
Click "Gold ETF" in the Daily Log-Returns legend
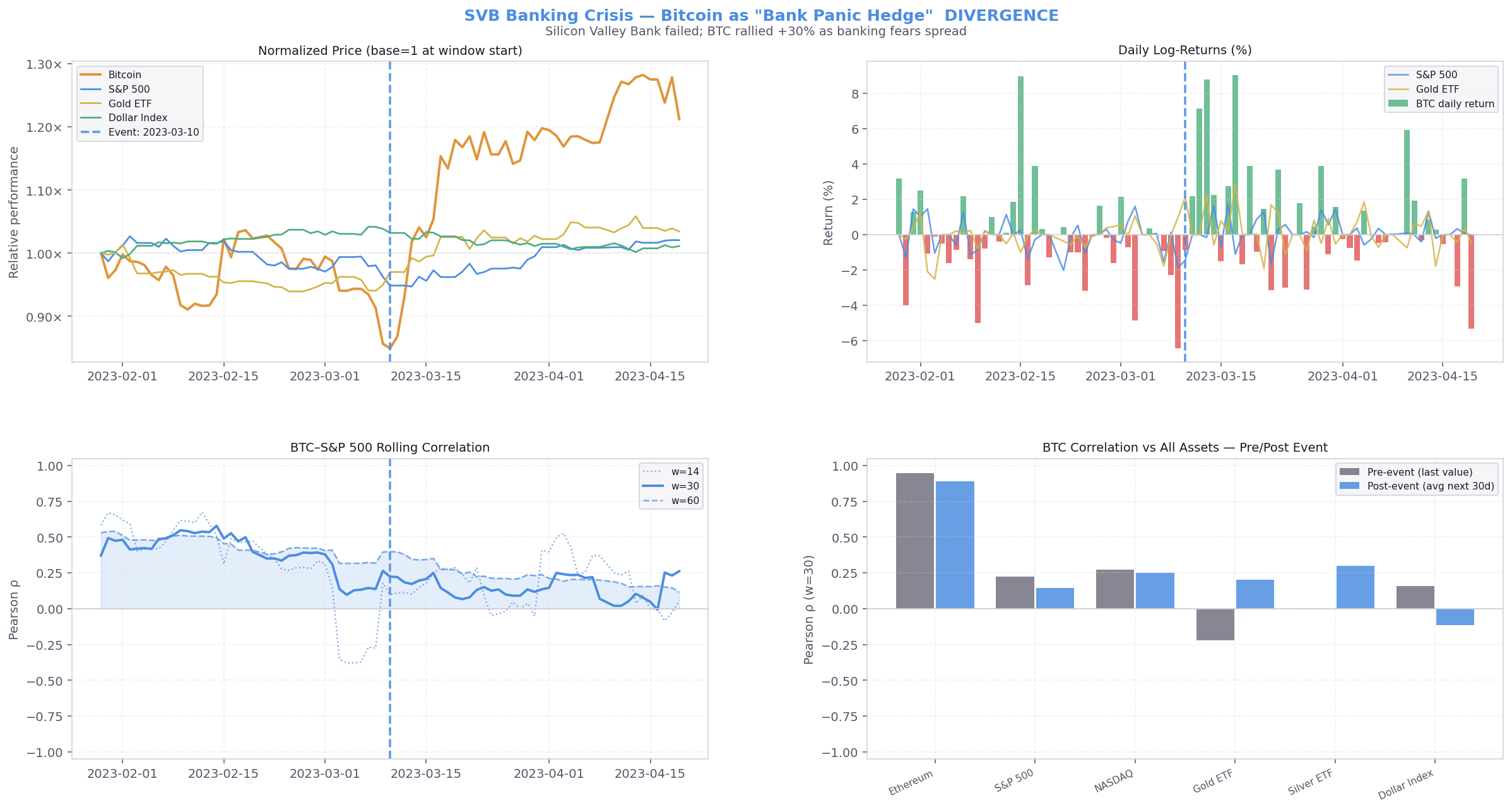pos(1438,90)
